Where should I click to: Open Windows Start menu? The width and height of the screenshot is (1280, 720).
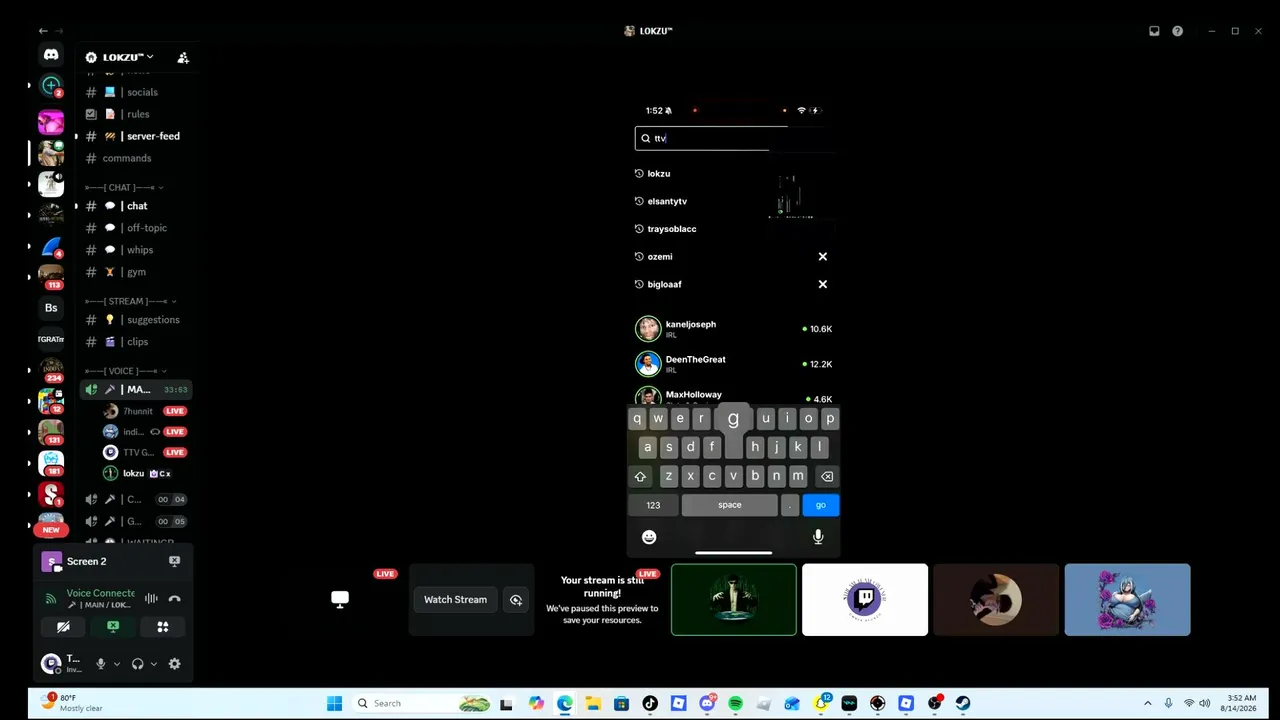[335, 703]
